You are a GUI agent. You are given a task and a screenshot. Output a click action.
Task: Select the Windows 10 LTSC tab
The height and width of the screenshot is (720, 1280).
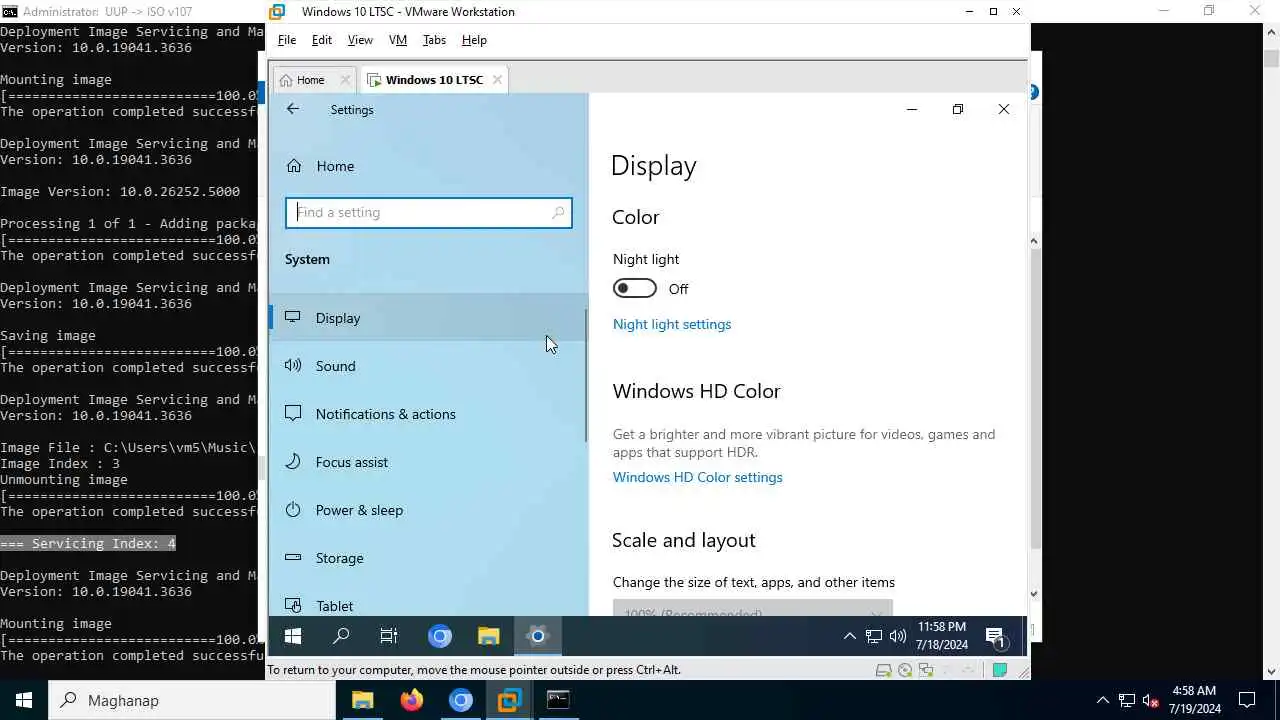tap(434, 80)
